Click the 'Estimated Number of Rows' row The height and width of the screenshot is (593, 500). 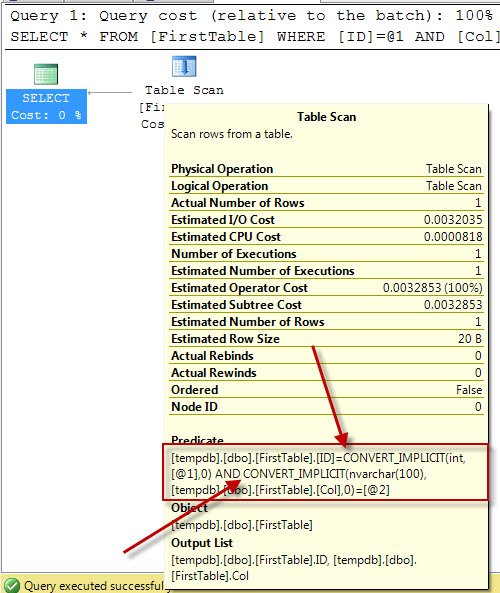click(326, 322)
